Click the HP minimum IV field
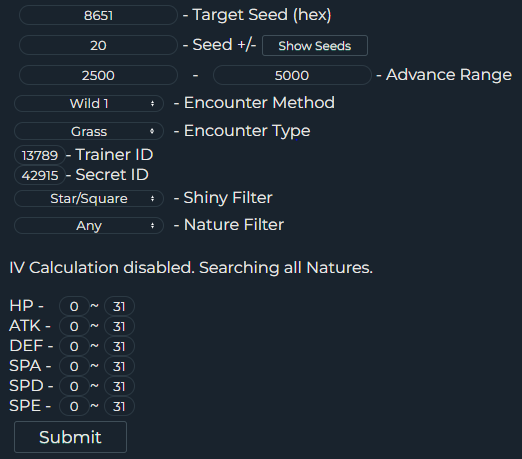Image resolution: width=522 pixels, height=459 pixels. point(74,306)
